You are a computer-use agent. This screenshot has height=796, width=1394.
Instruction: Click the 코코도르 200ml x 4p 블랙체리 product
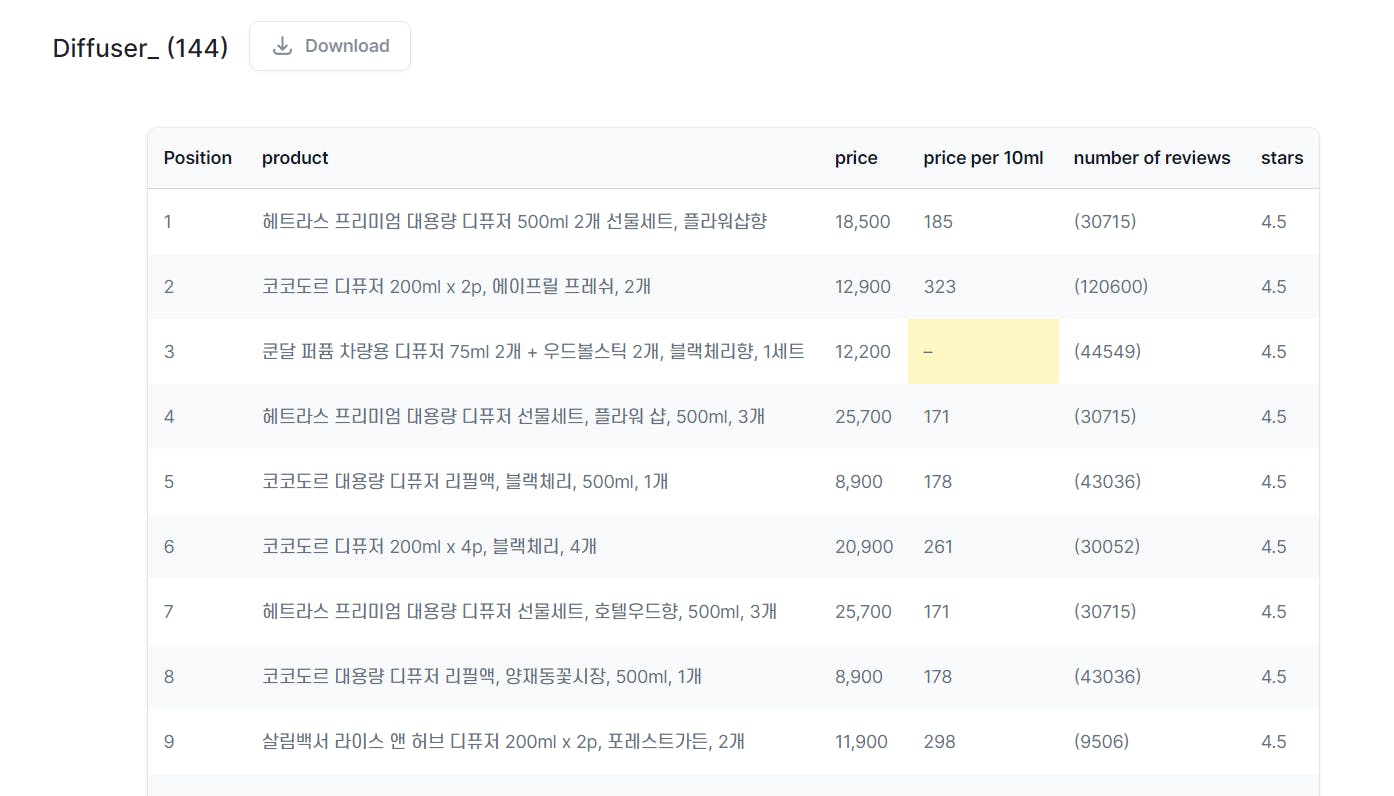coord(429,547)
